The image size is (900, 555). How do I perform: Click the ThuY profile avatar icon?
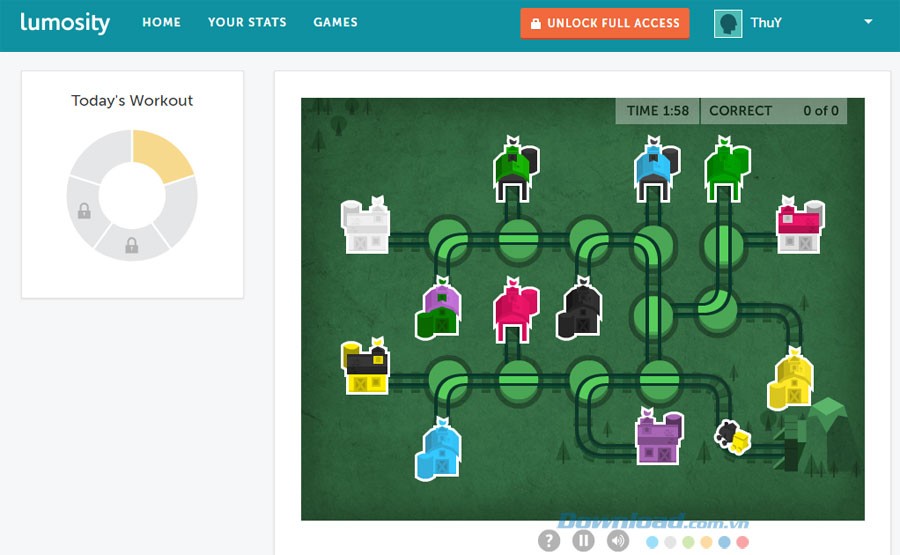[x=728, y=23]
